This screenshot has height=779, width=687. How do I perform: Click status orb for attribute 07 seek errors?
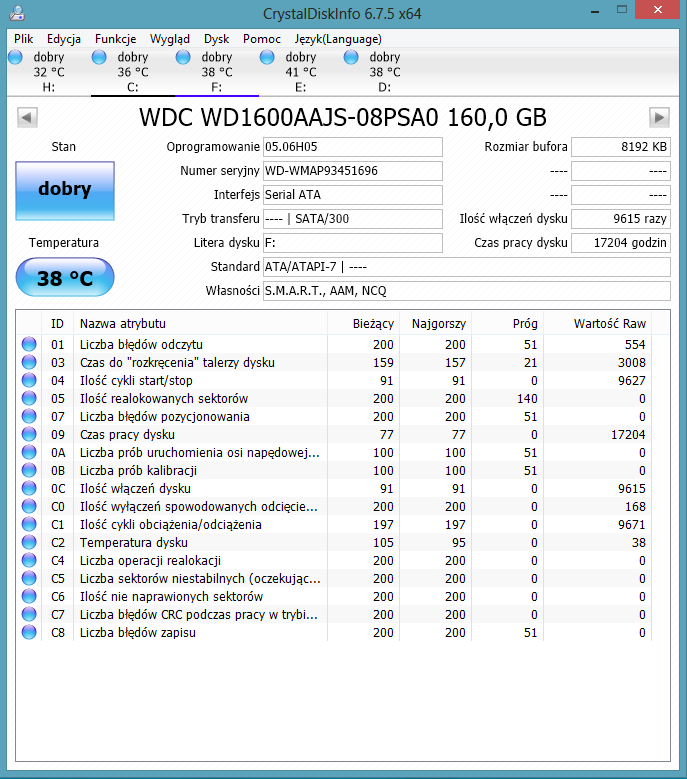(x=29, y=416)
